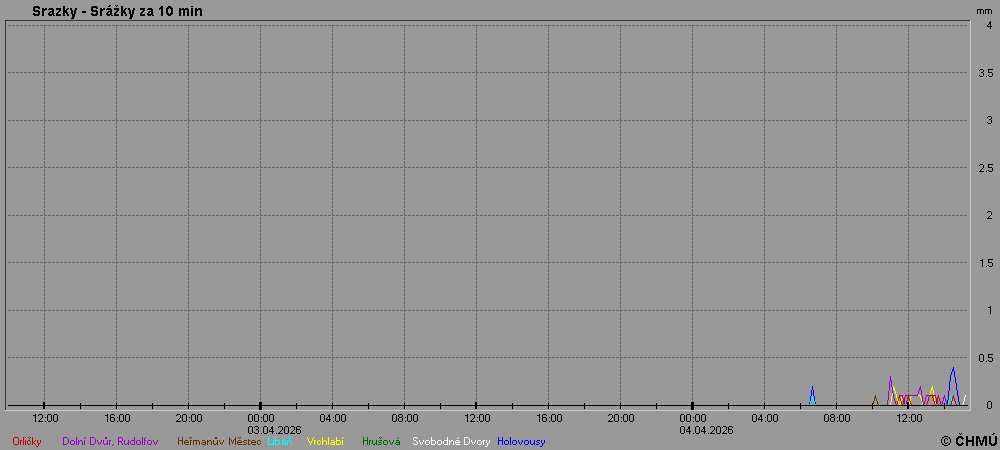Click the 04.04.2026 date label
The image size is (1000, 450).
point(706,430)
